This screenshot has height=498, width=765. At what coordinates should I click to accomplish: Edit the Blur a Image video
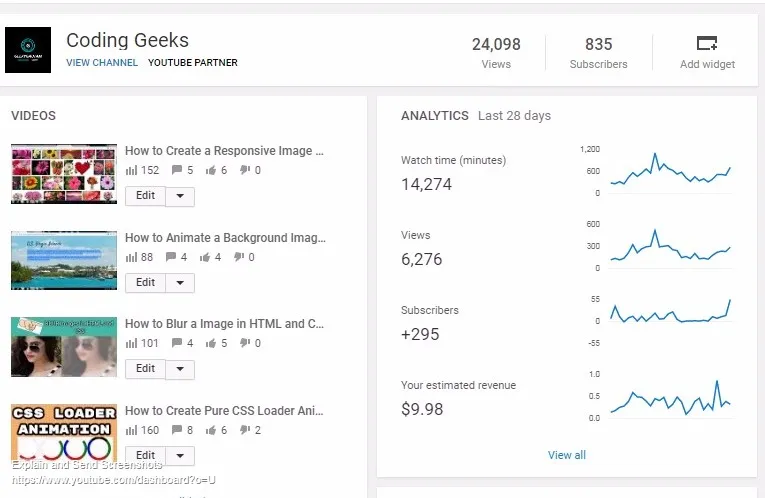[145, 369]
